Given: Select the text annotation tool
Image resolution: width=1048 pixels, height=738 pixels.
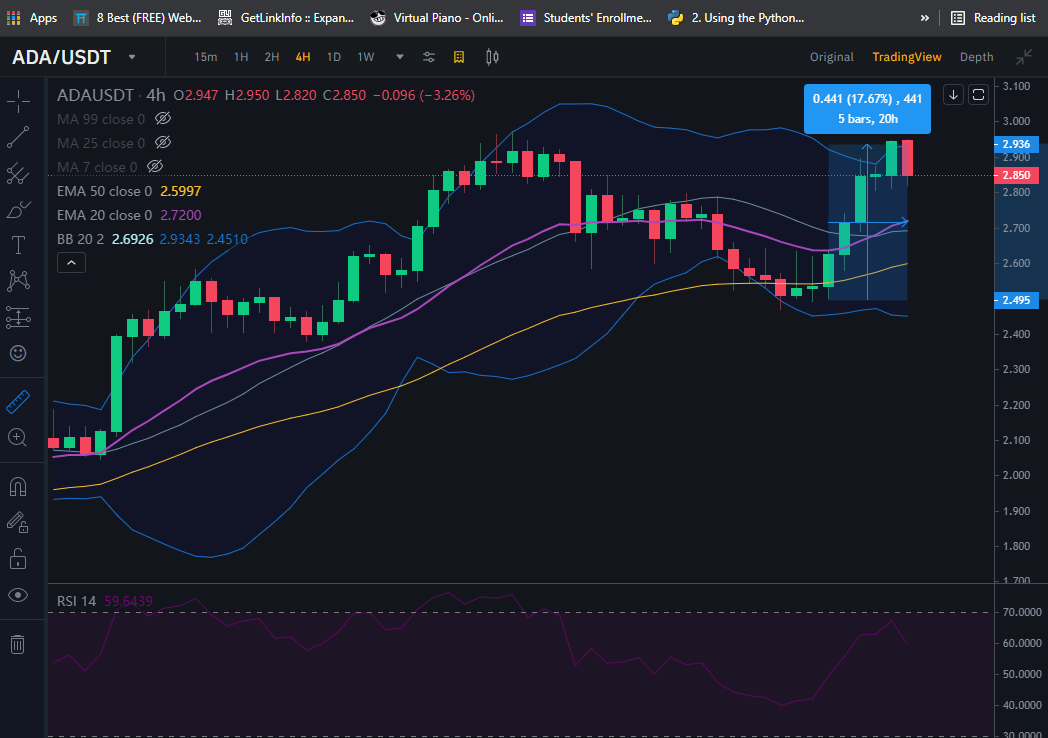Looking at the screenshot, I should 18,245.
